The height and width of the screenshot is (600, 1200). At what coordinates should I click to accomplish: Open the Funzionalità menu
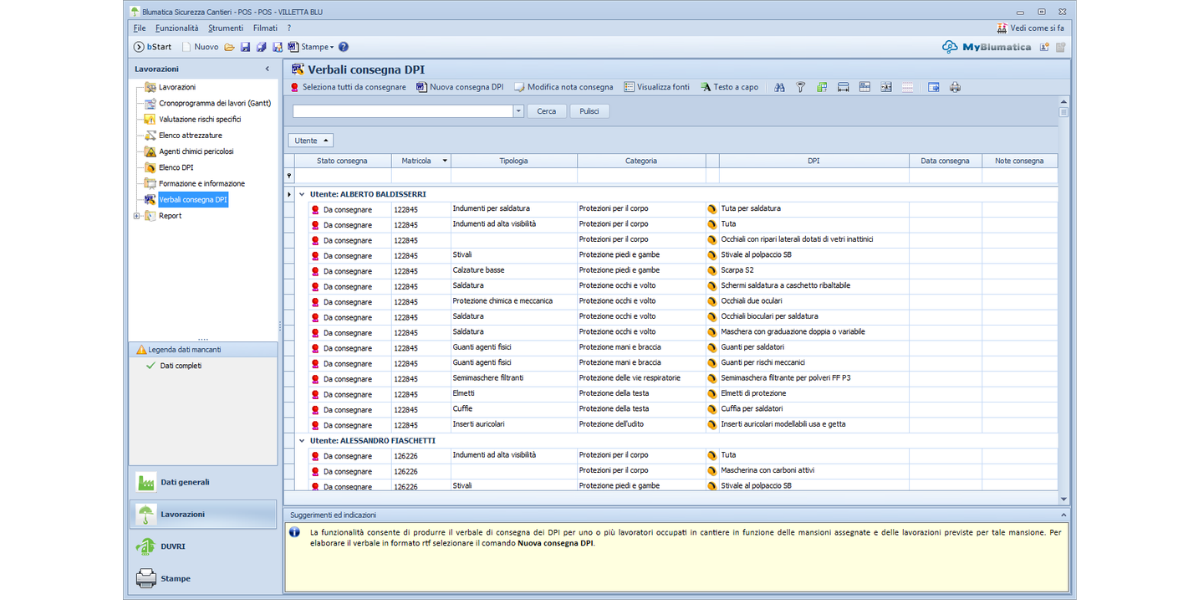click(x=177, y=28)
